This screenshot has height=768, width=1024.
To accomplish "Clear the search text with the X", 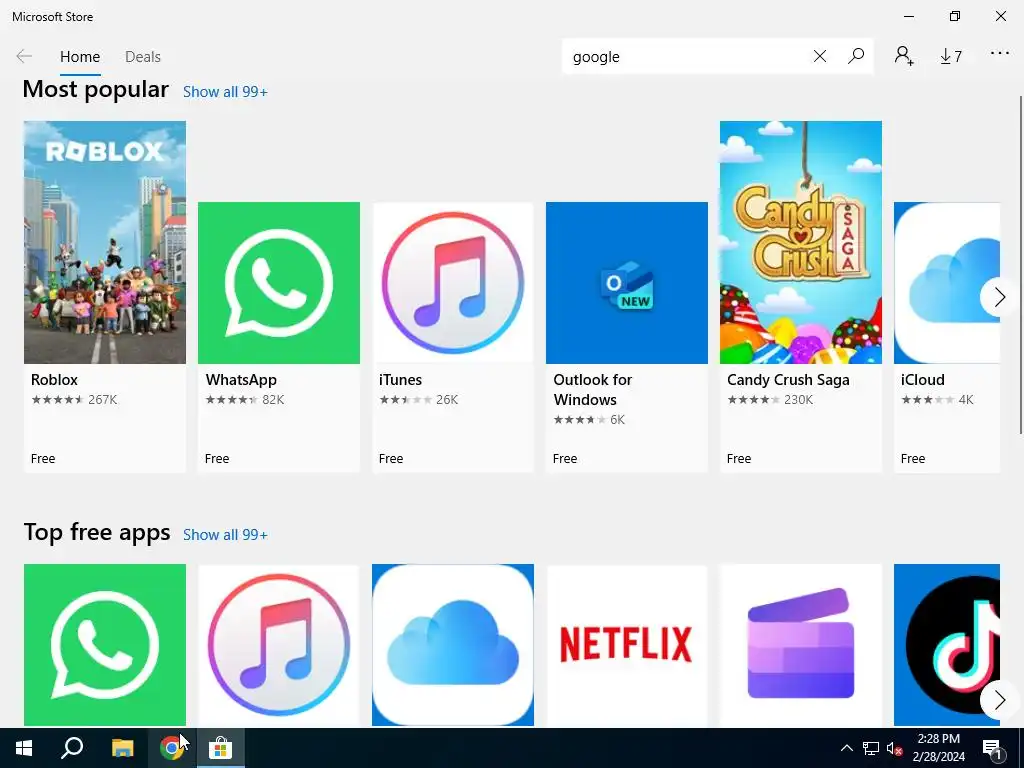I will click(820, 57).
